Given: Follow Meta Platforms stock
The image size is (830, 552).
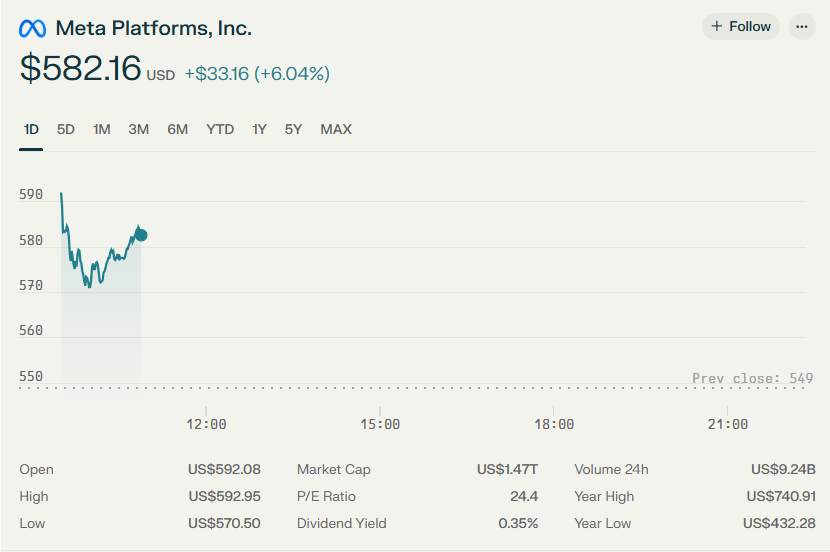Looking at the screenshot, I should point(741,26).
